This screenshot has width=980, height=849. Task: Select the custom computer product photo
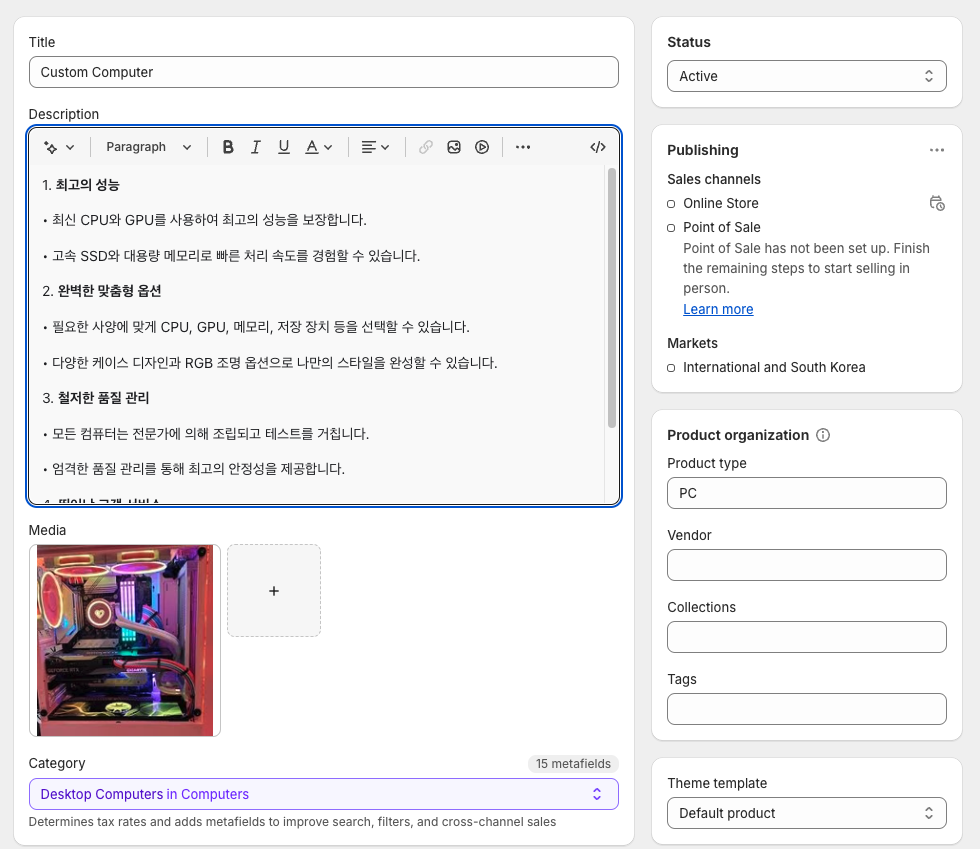point(124,639)
